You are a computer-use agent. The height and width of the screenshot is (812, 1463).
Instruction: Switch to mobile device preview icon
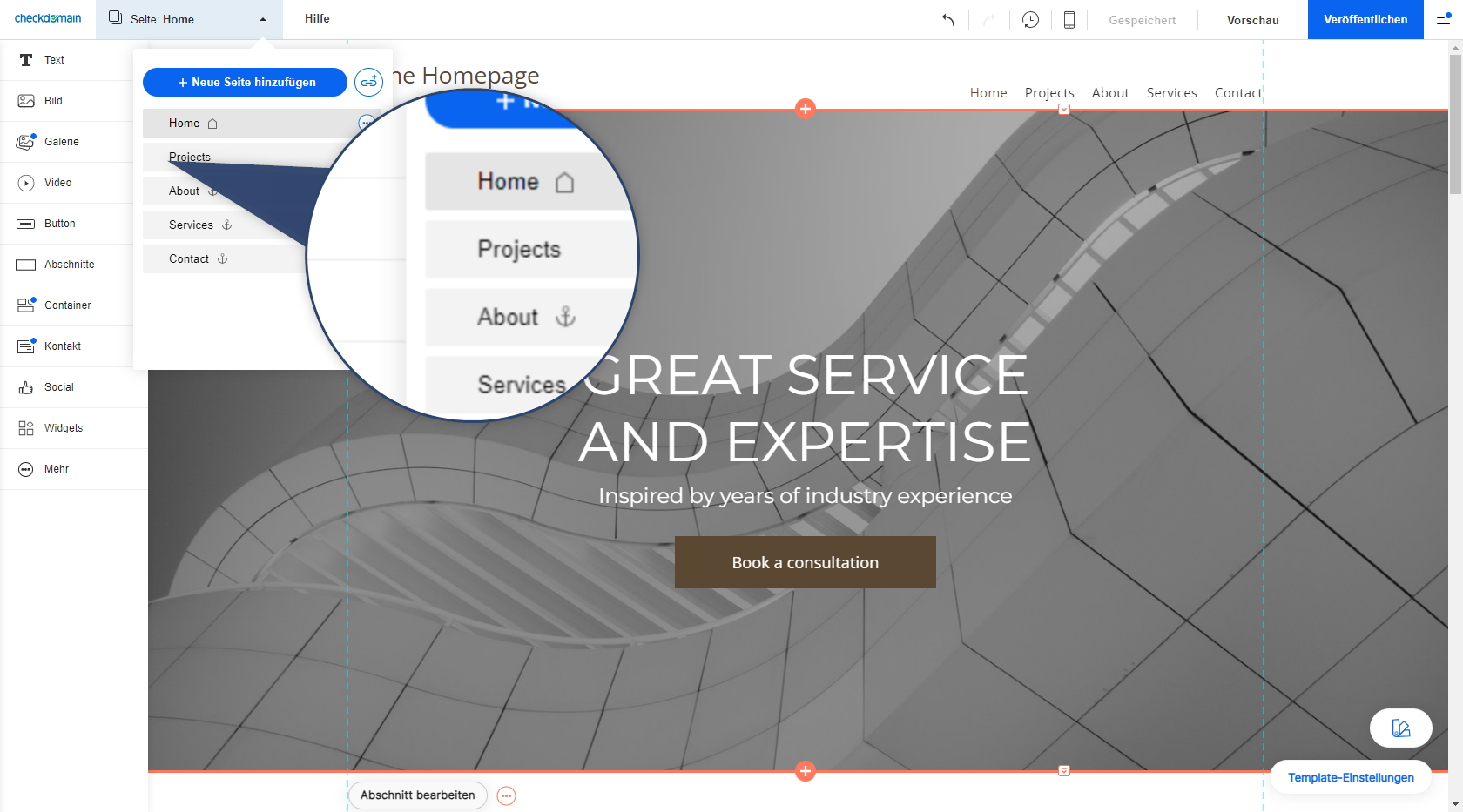tap(1069, 20)
